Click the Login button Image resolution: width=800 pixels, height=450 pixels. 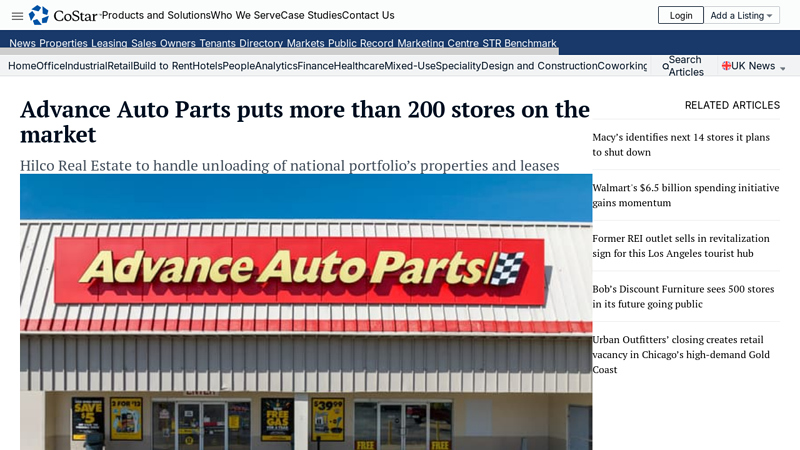coord(681,15)
